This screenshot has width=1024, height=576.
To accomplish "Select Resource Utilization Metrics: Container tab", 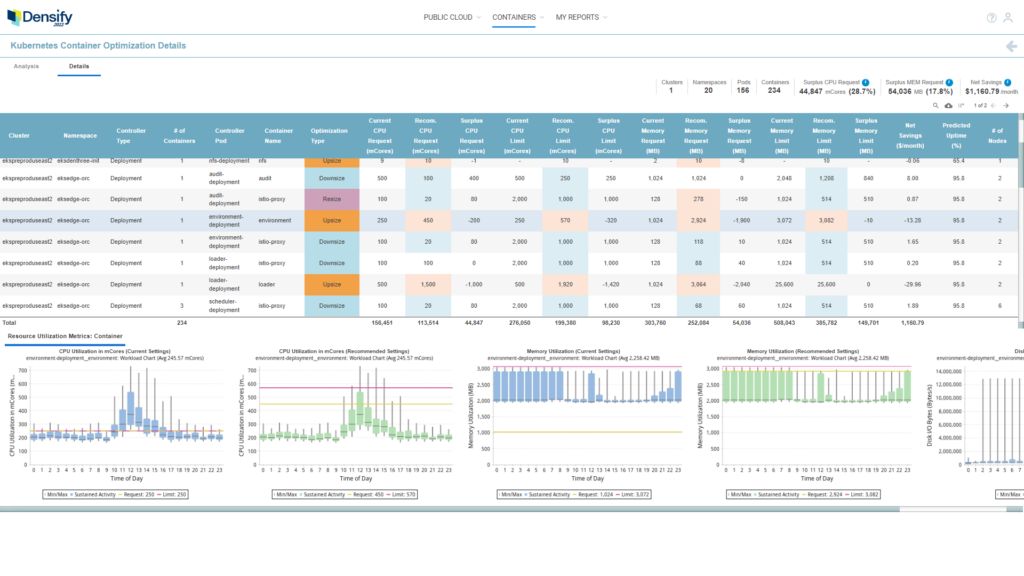I will tap(65, 336).
